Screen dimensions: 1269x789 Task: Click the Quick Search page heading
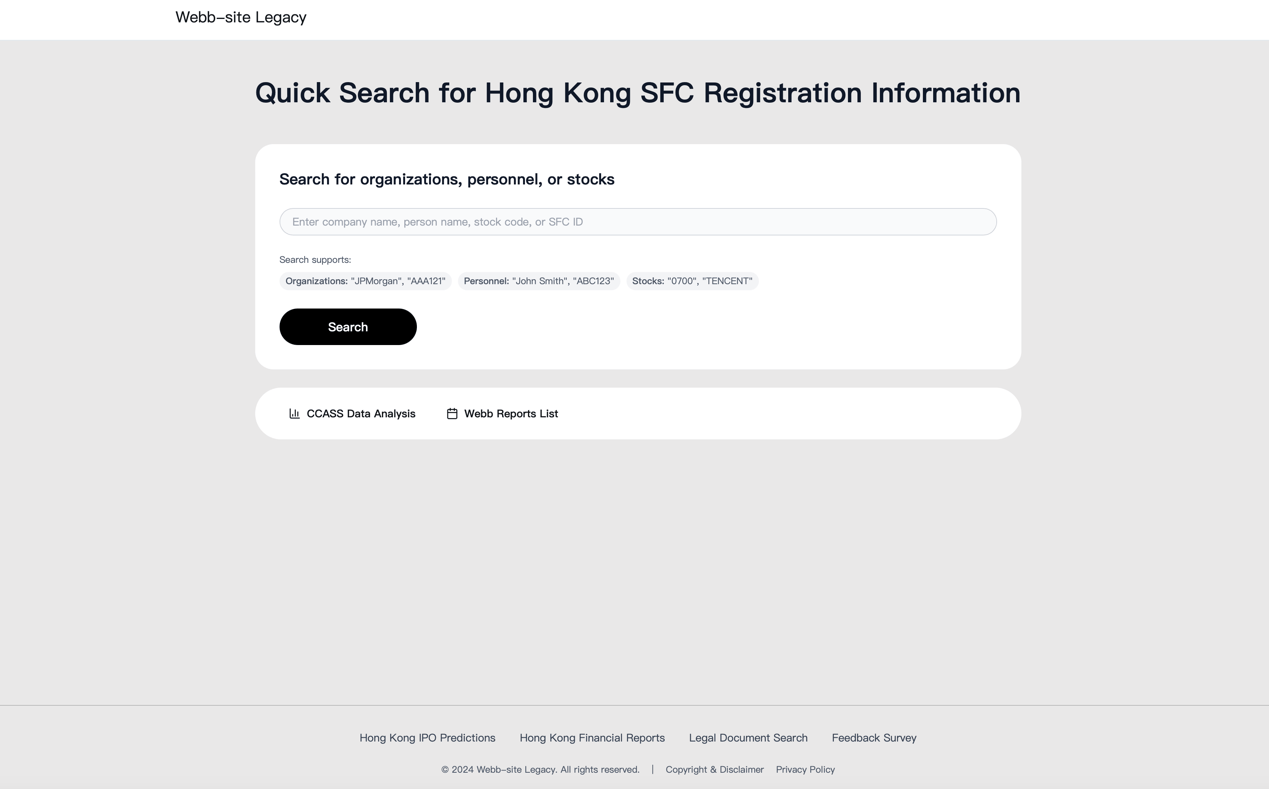coord(637,93)
